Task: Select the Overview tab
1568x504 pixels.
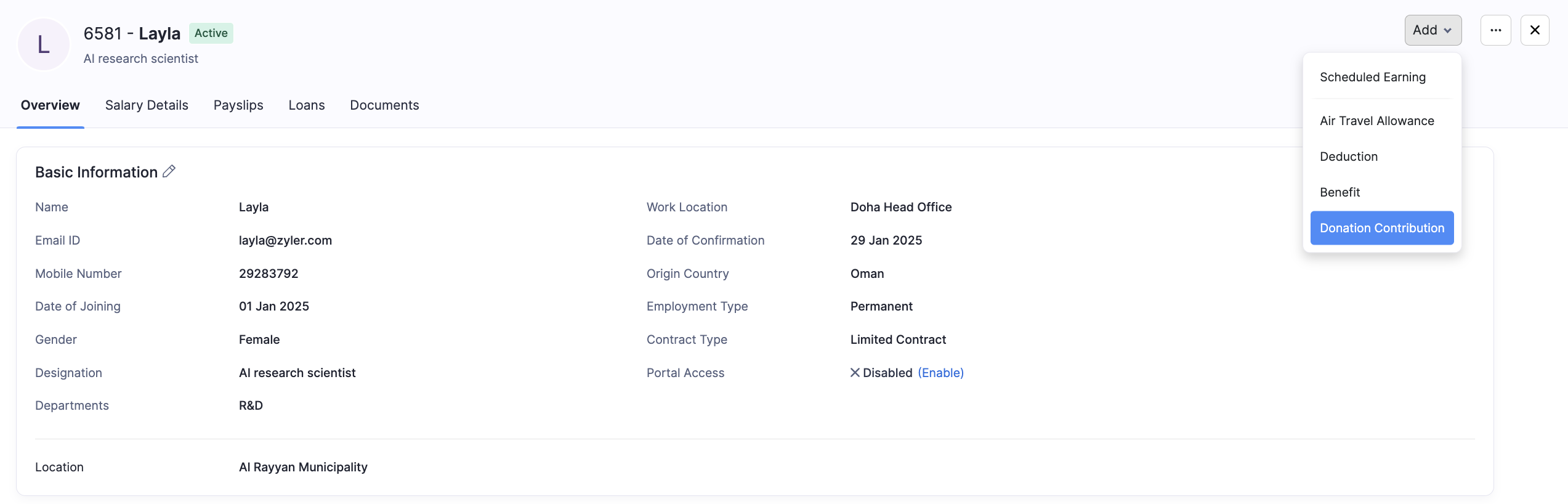Action: pyautogui.click(x=51, y=105)
